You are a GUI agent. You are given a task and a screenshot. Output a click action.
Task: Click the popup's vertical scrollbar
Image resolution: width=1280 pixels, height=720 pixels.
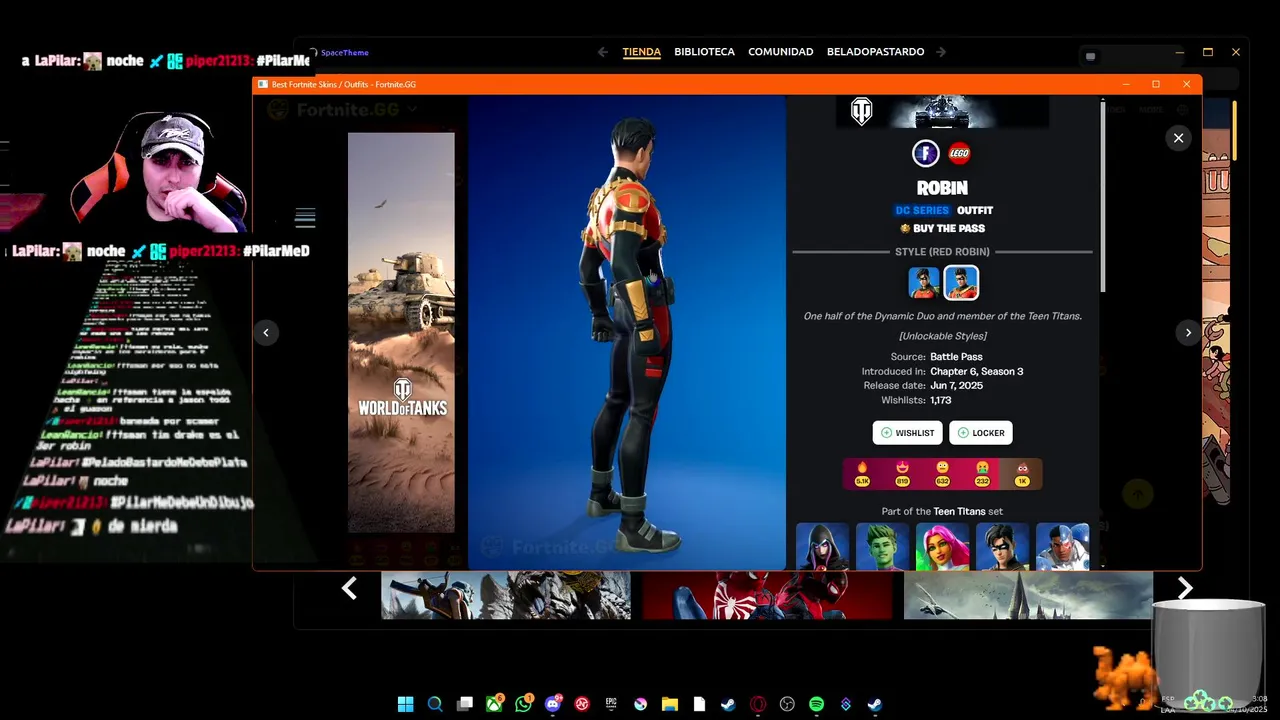[1103, 195]
